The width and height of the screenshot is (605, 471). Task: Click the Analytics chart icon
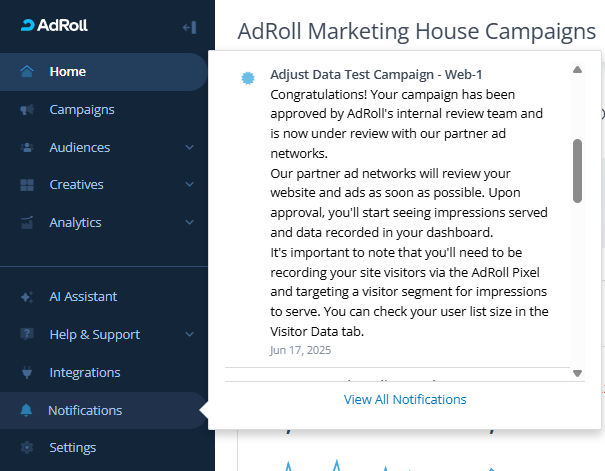point(27,223)
